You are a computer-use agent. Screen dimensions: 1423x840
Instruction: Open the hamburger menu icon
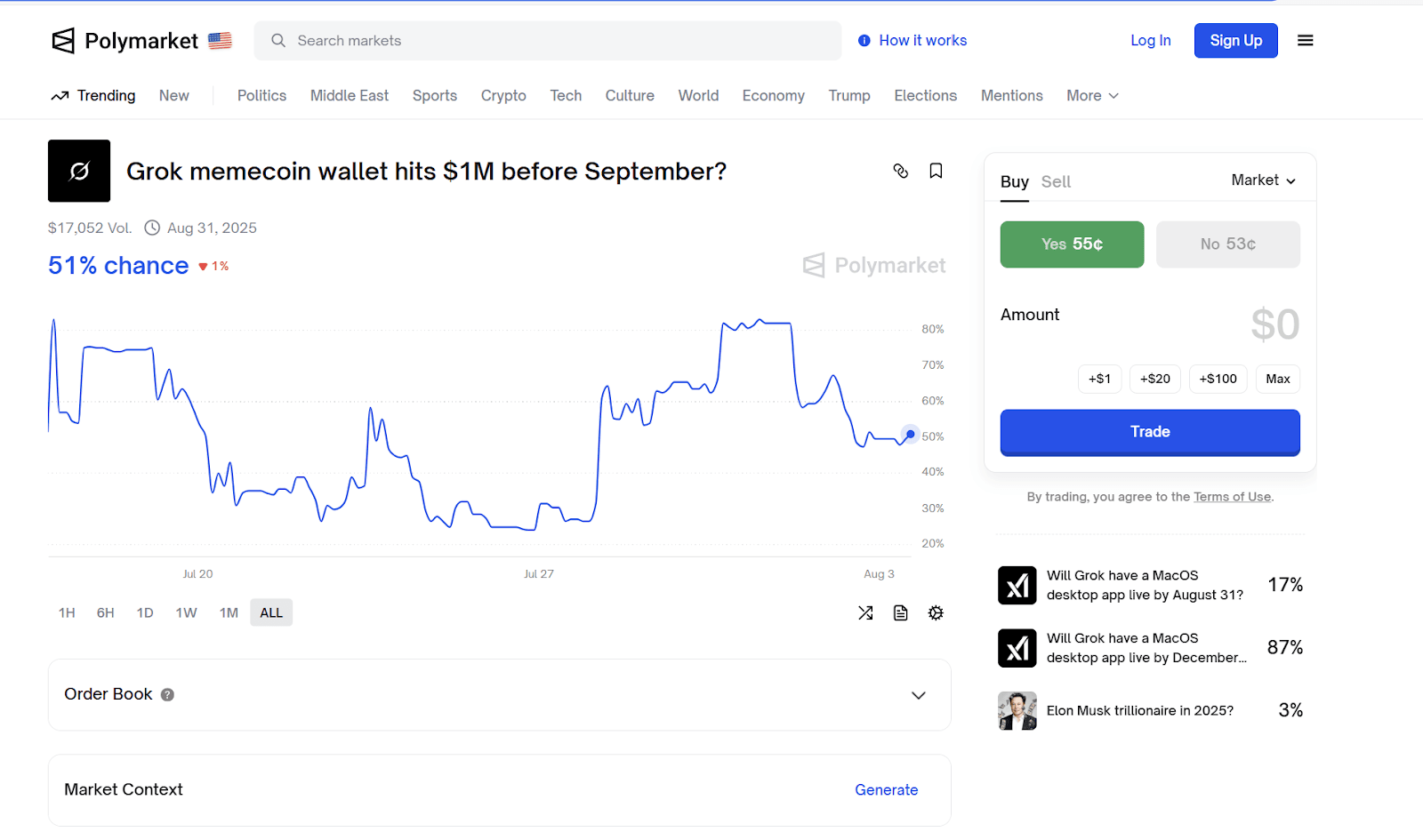pos(1305,41)
